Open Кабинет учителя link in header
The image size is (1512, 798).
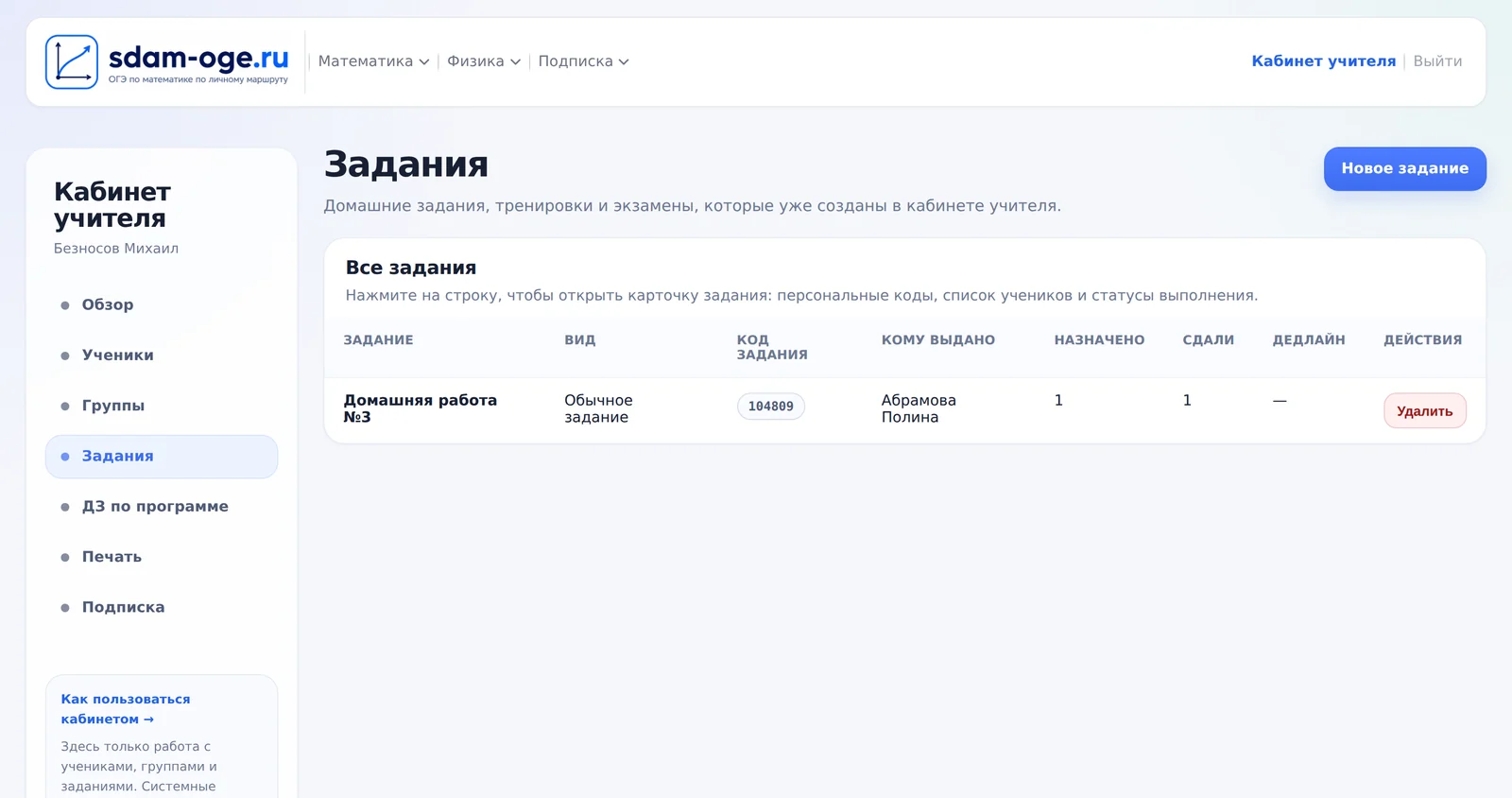(x=1323, y=61)
